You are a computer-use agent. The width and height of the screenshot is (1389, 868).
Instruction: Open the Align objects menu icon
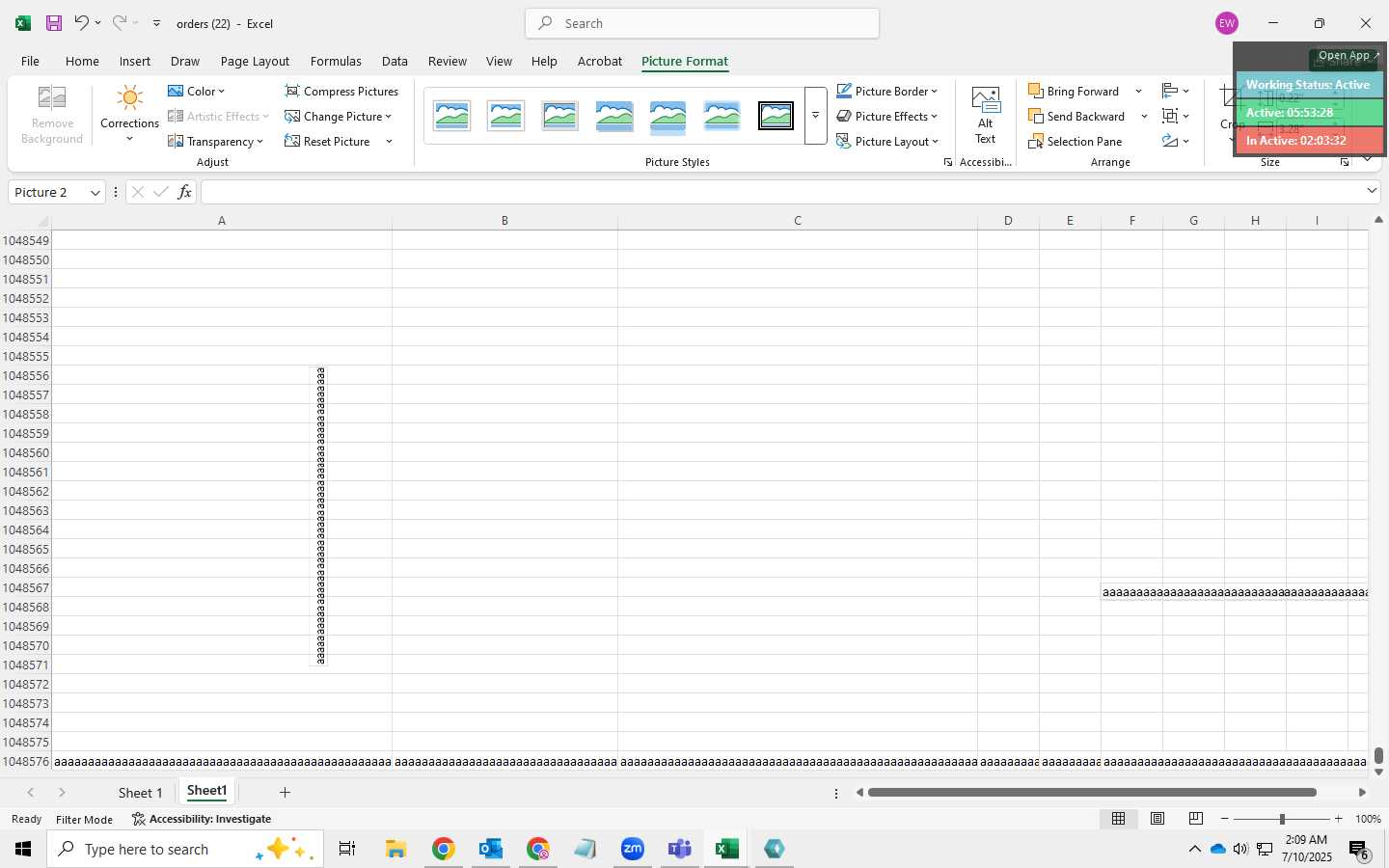1175,91
